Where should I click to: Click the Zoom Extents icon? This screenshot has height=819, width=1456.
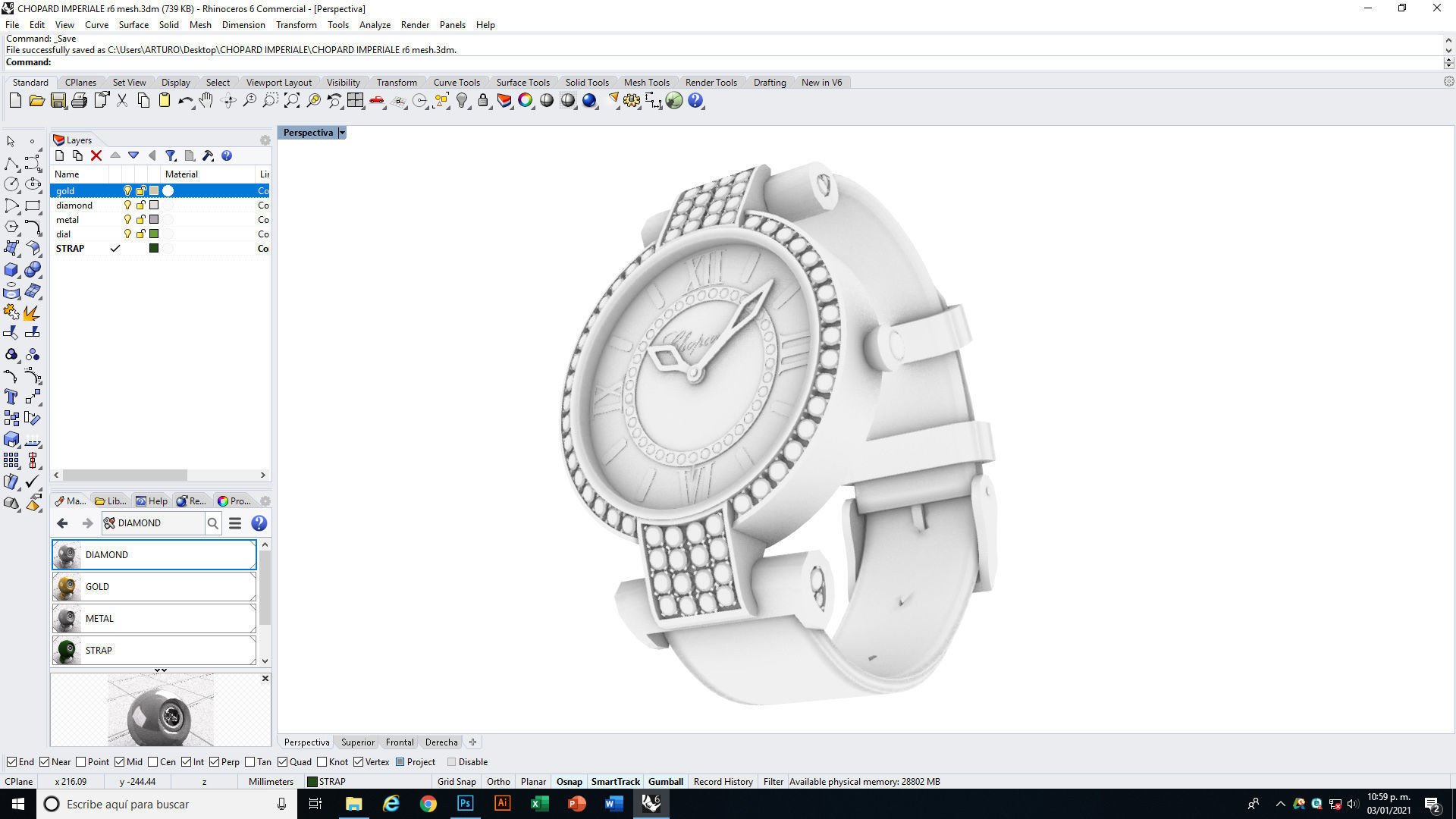292,100
